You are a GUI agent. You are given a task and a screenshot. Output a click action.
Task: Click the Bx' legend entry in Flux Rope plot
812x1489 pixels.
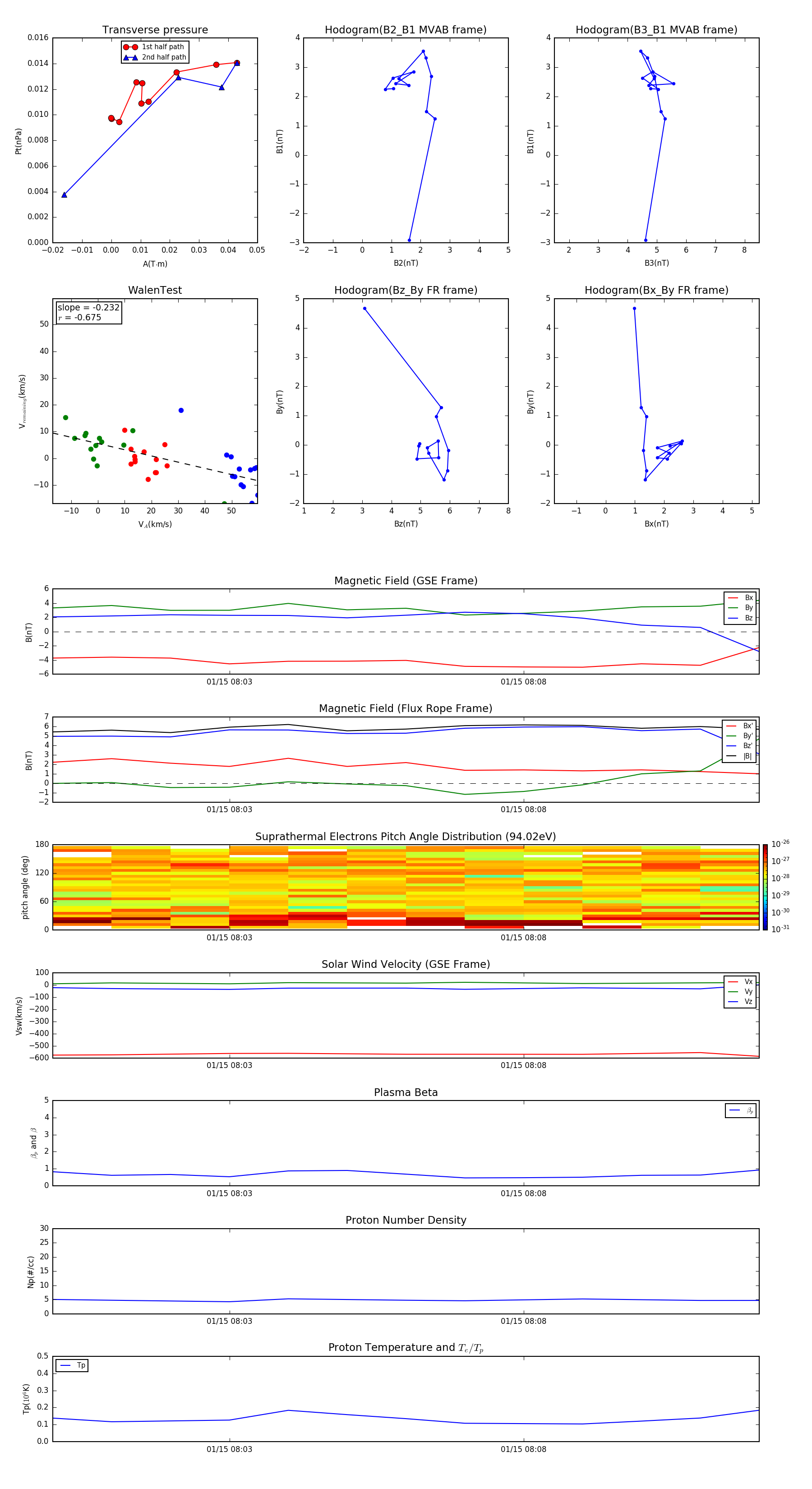(x=739, y=726)
